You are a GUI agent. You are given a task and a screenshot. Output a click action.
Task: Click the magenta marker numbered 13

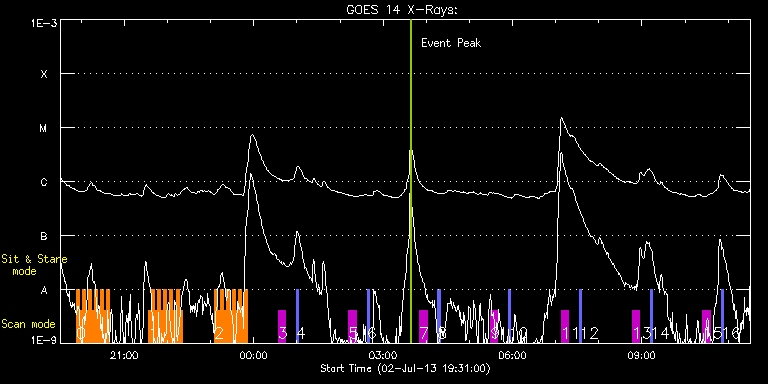[636, 326]
